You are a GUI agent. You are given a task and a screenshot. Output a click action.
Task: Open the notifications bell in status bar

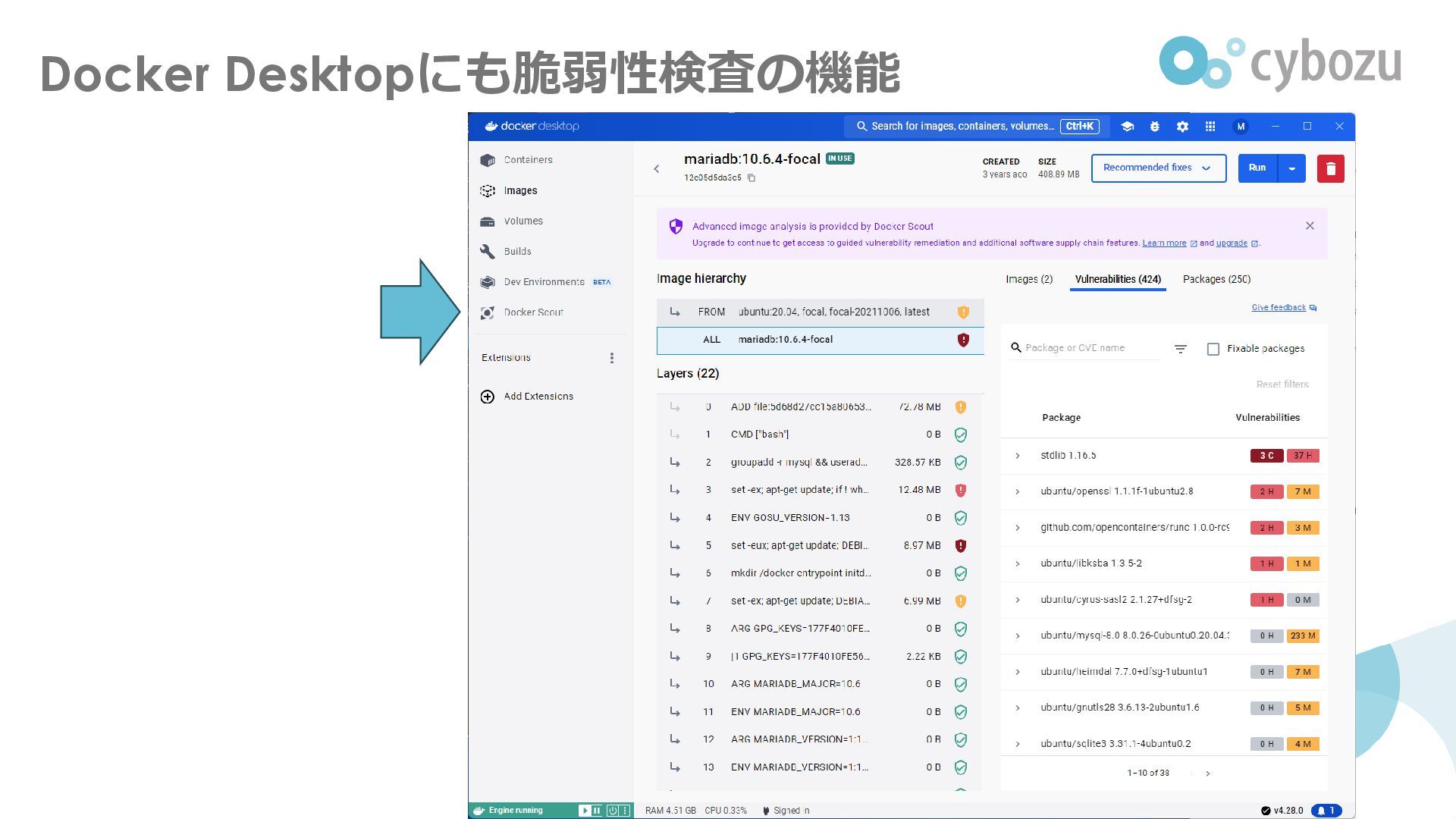tap(1326, 811)
